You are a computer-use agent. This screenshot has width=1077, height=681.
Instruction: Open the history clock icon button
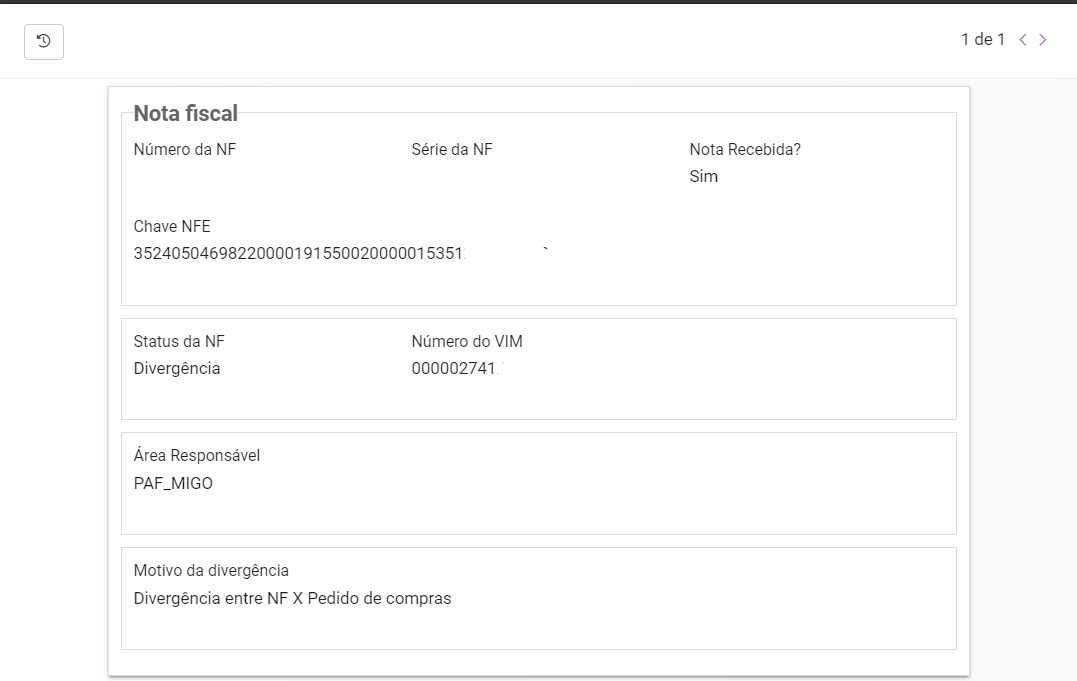[44, 42]
